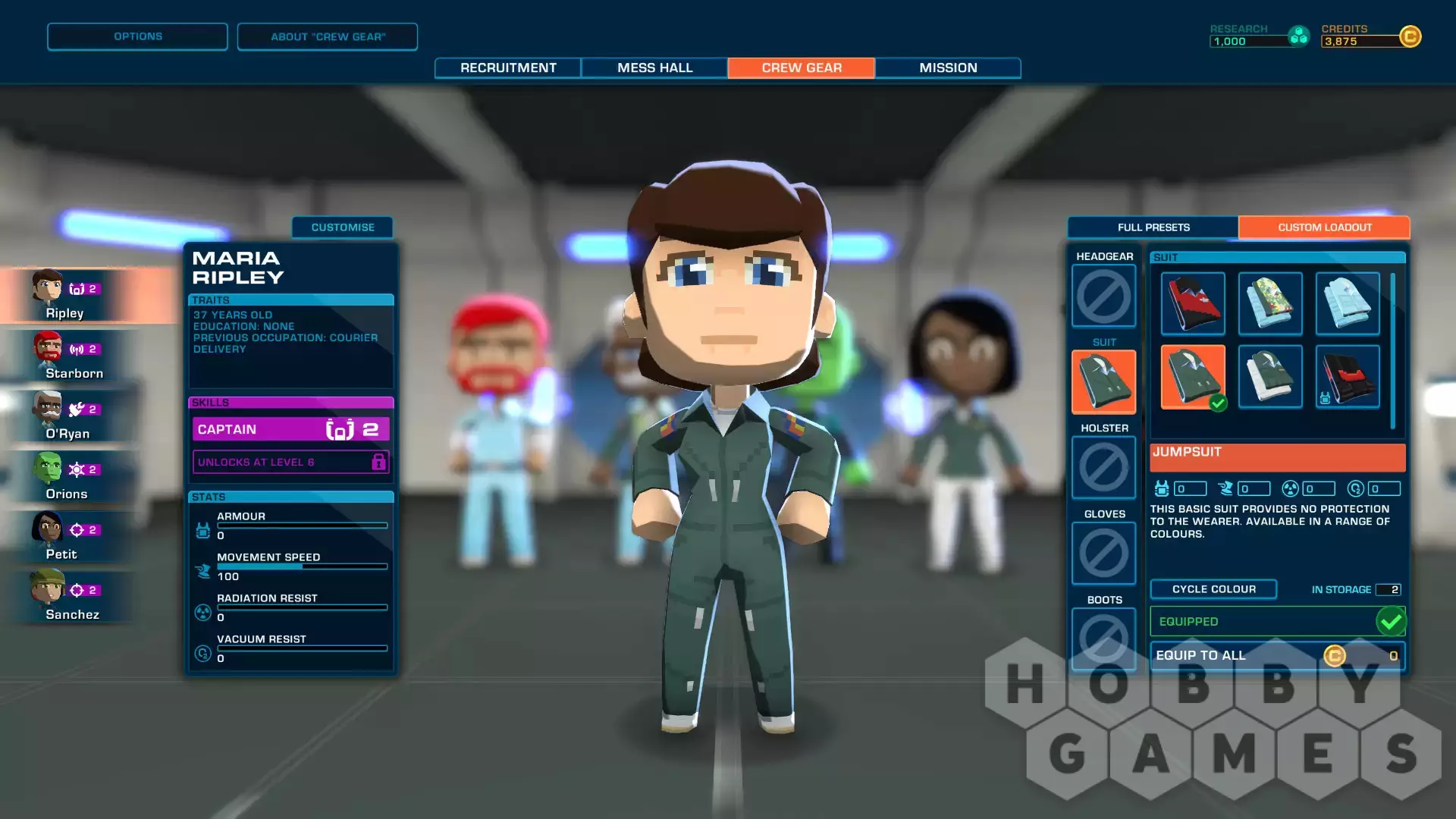This screenshot has height=819, width=1456.
Task: Open the empty Gloves slot
Action: click(x=1103, y=554)
